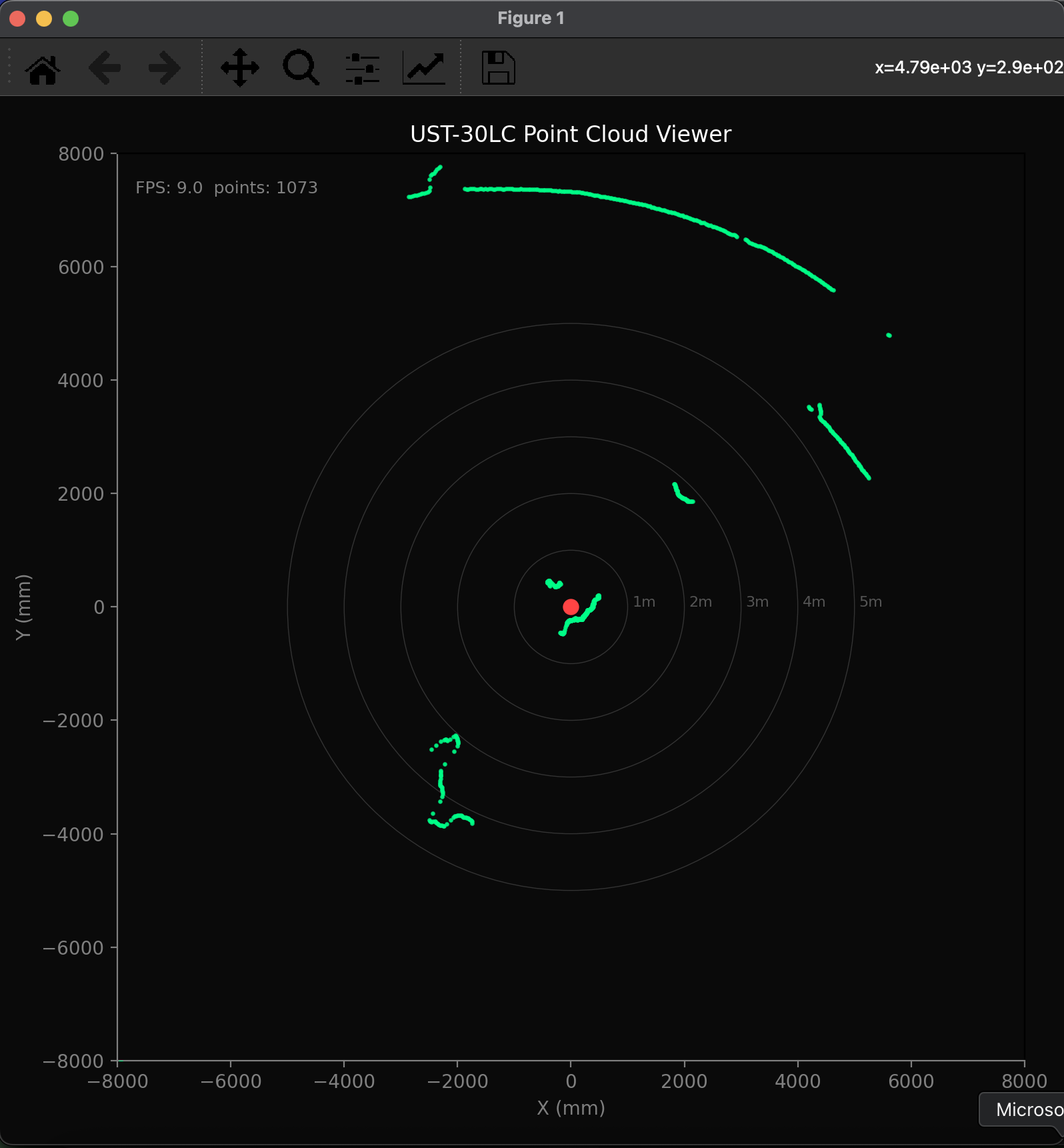Click the isolated green point near top right
This screenshot has width=1064, height=1148.
pyautogui.click(x=889, y=335)
